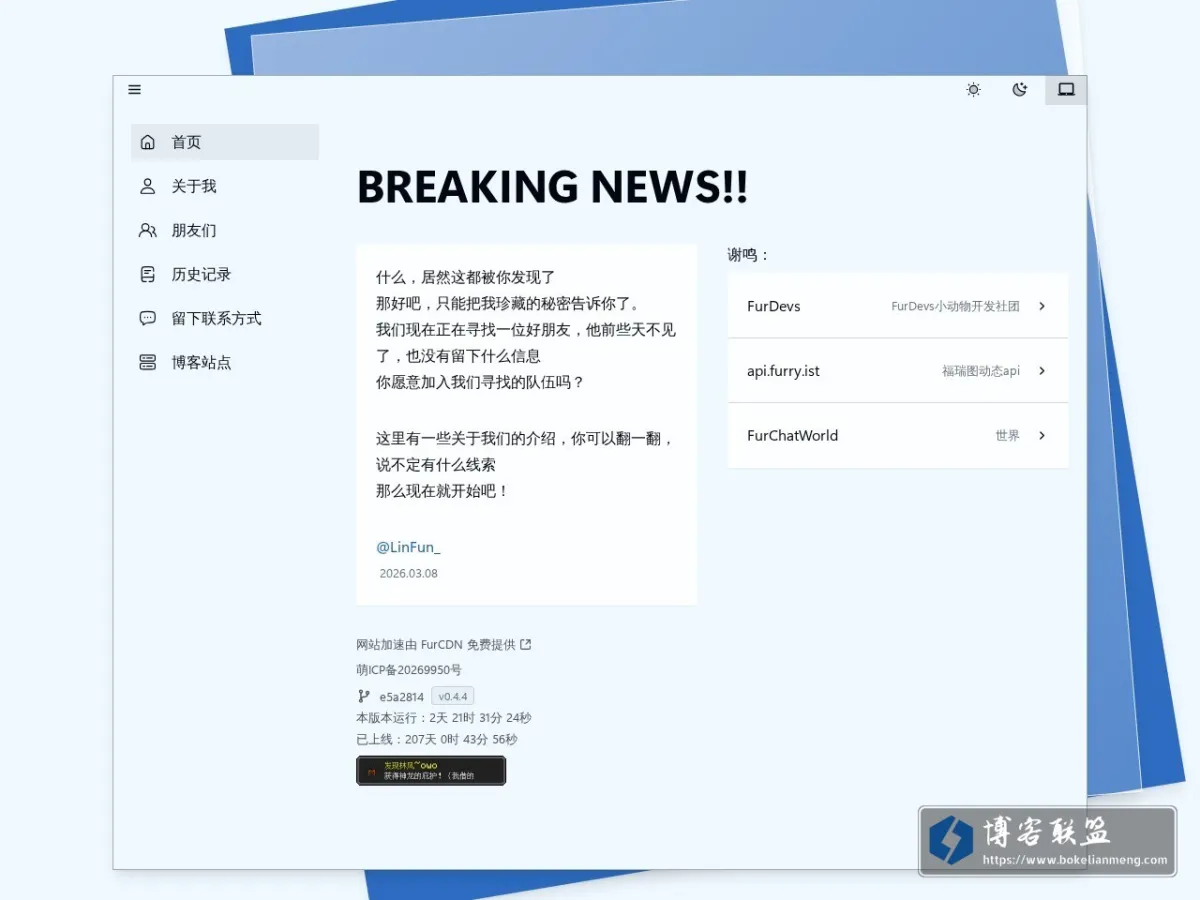Click the scroll icon beside 历史记录
Screen dimensions: 1200x900
pos(148,274)
